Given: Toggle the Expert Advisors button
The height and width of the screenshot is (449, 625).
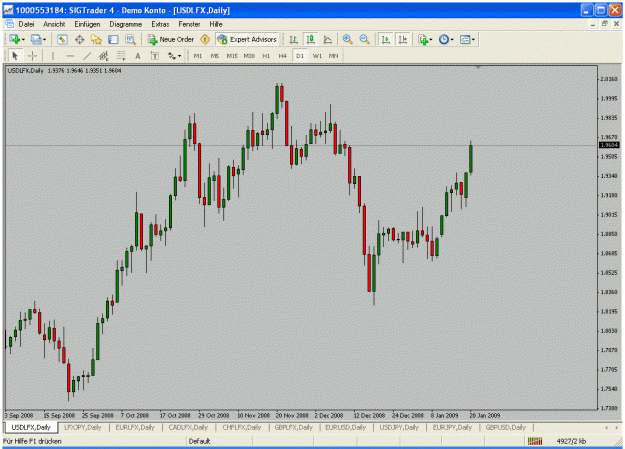Looking at the screenshot, I should point(247,39).
